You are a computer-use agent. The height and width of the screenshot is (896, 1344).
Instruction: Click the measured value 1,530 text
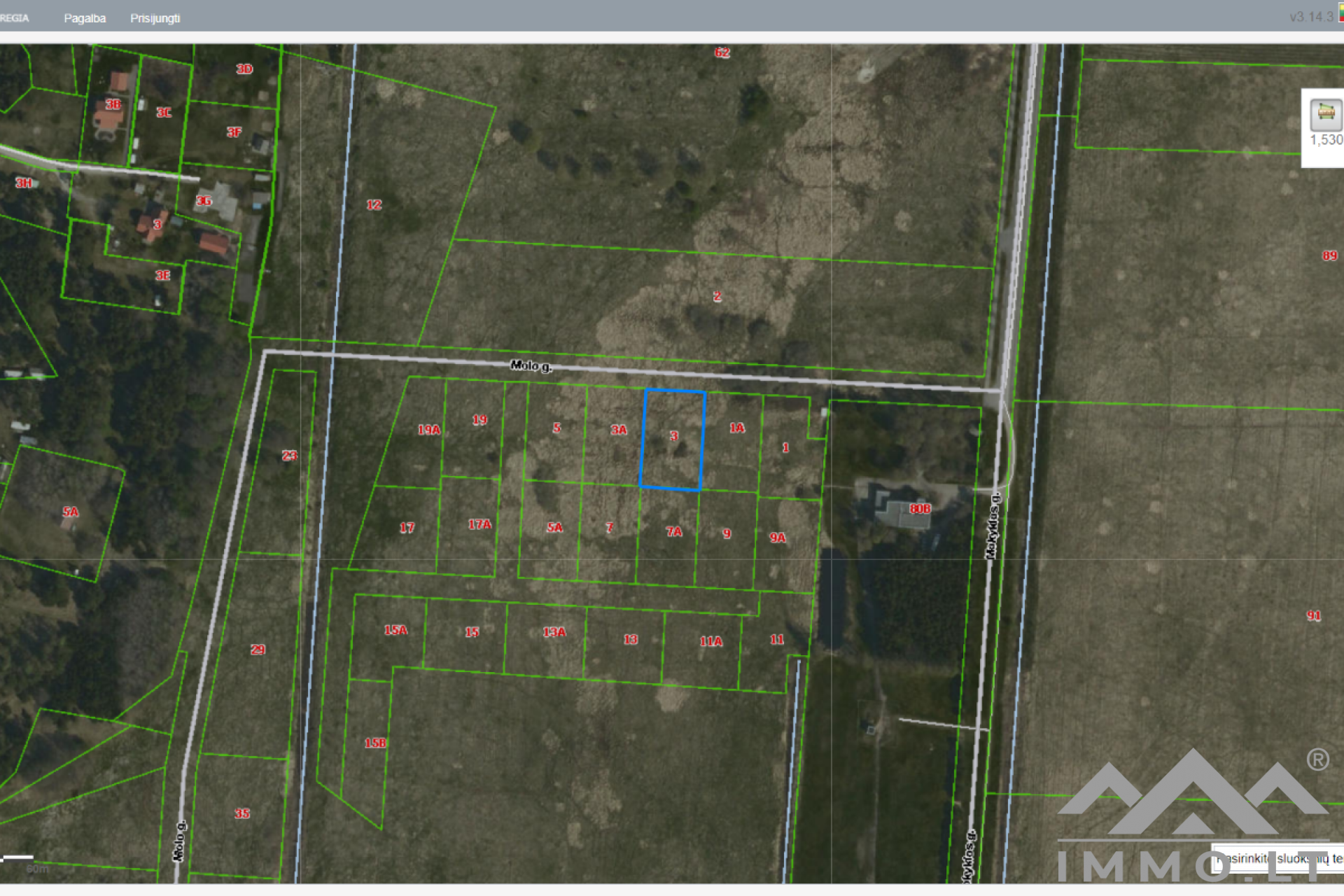coord(1325,140)
